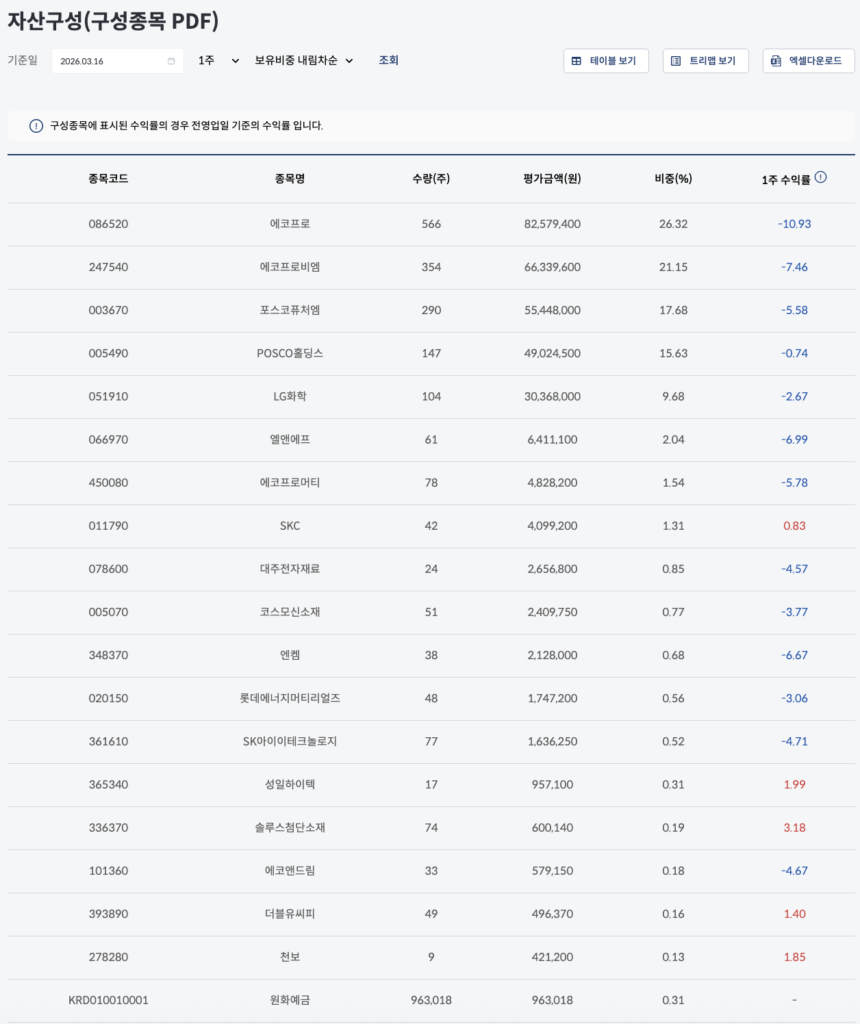Click the 수량(주) column header
The width and height of the screenshot is (860, 1024).
pyautogui.click(x=431, y=179)
